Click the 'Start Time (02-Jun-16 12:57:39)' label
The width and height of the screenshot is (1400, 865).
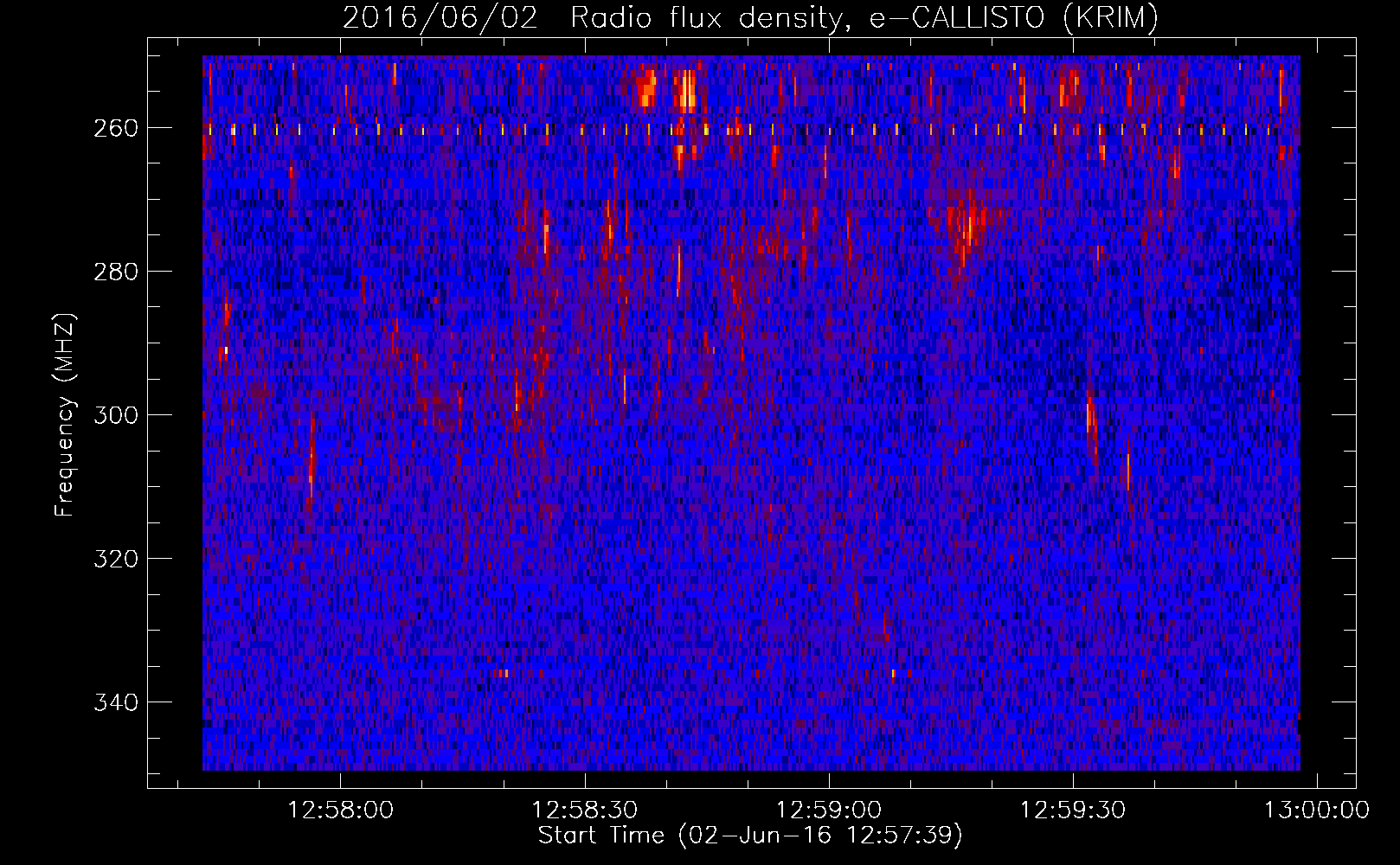750,836
